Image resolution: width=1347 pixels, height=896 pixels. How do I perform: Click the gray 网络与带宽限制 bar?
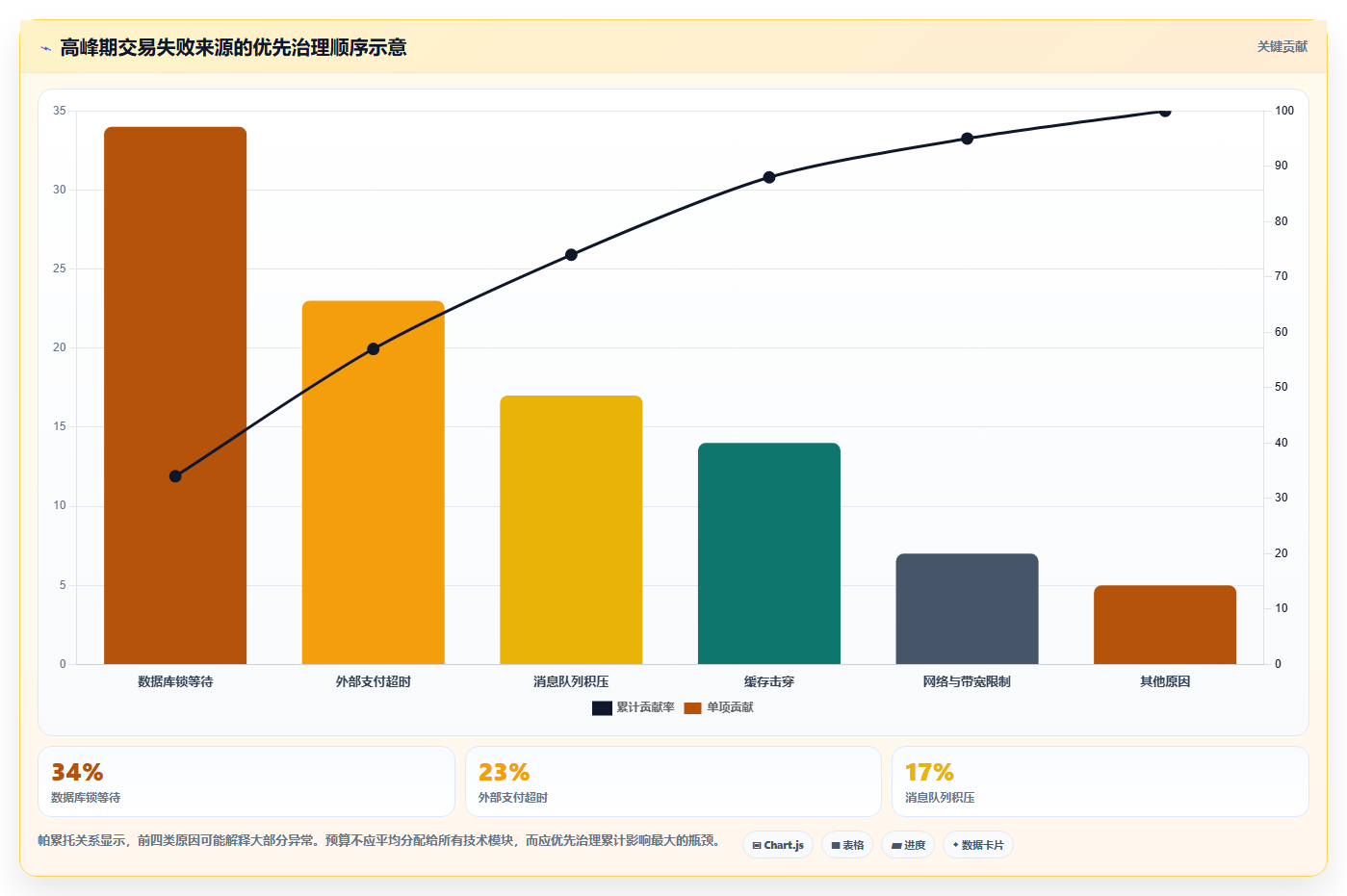click(967, 608)
